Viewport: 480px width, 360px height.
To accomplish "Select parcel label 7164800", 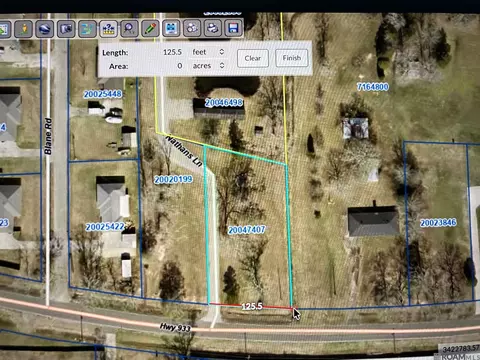I will click(373, 87).
